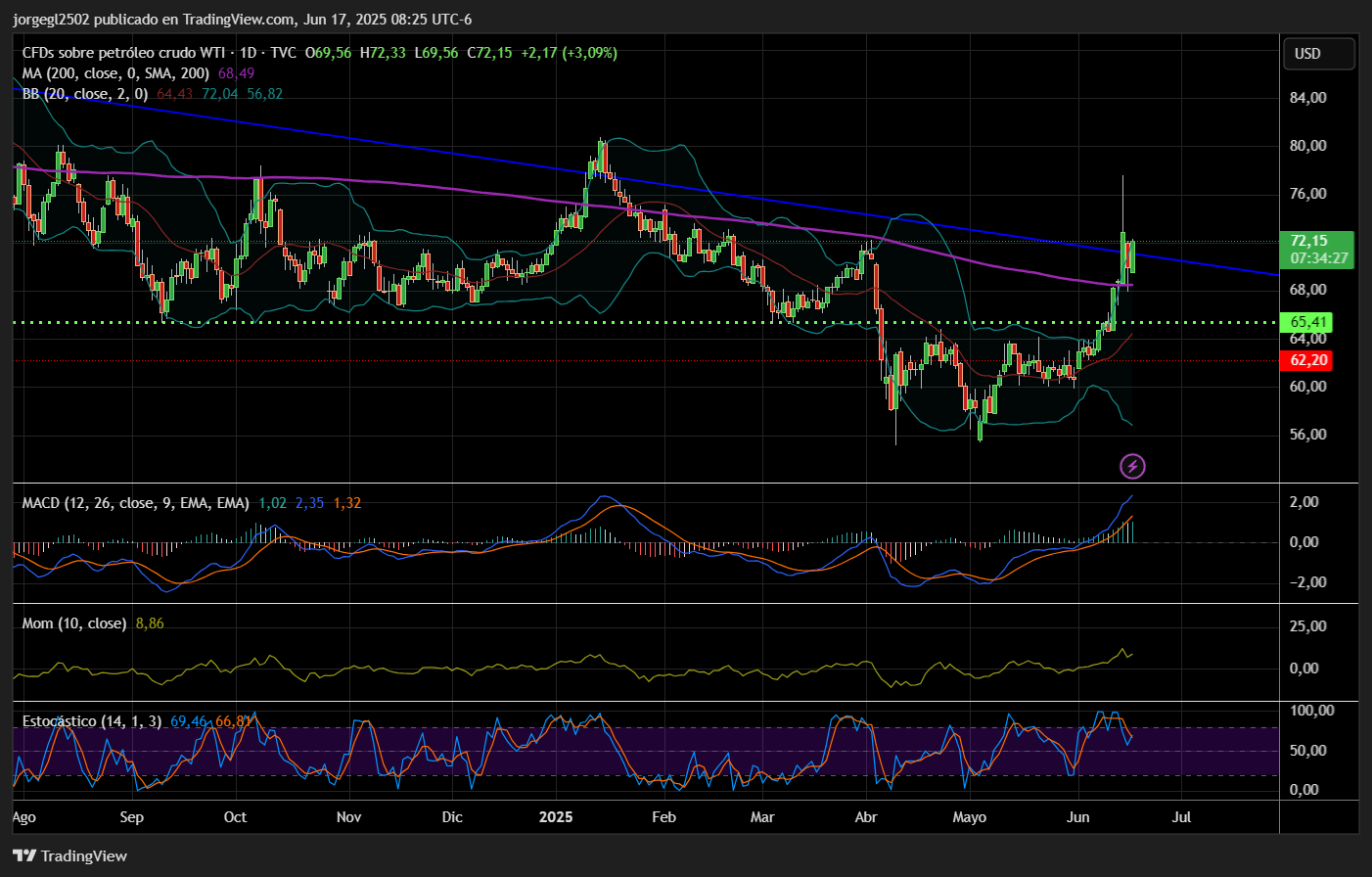Image resolution: width=1372 pixels, height=877 pixels.
Task: Click the Sep label on time axis
Action: click(x=131, y=817)
